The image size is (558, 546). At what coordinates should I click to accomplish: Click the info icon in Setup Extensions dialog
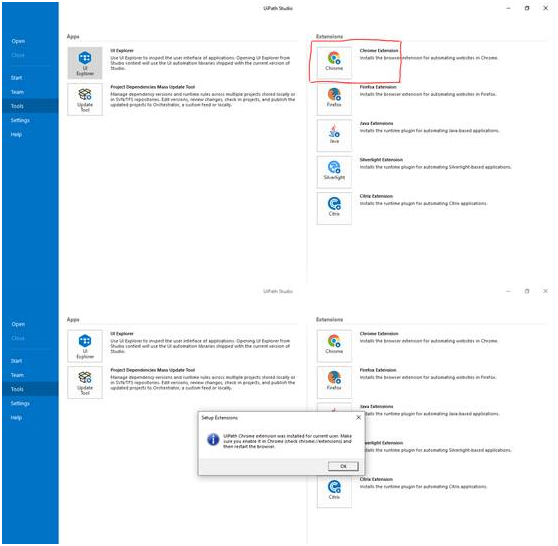[x=214, y=440]
